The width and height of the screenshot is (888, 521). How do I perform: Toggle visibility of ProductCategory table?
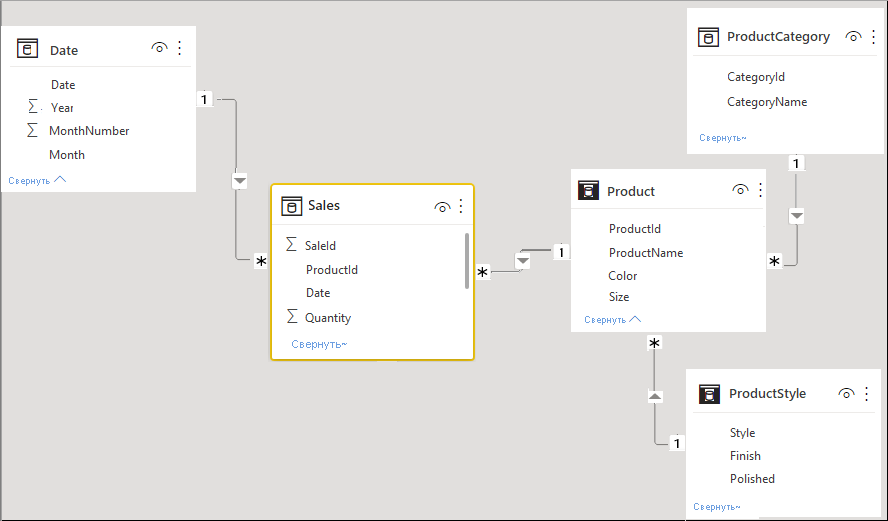(853, 37)
